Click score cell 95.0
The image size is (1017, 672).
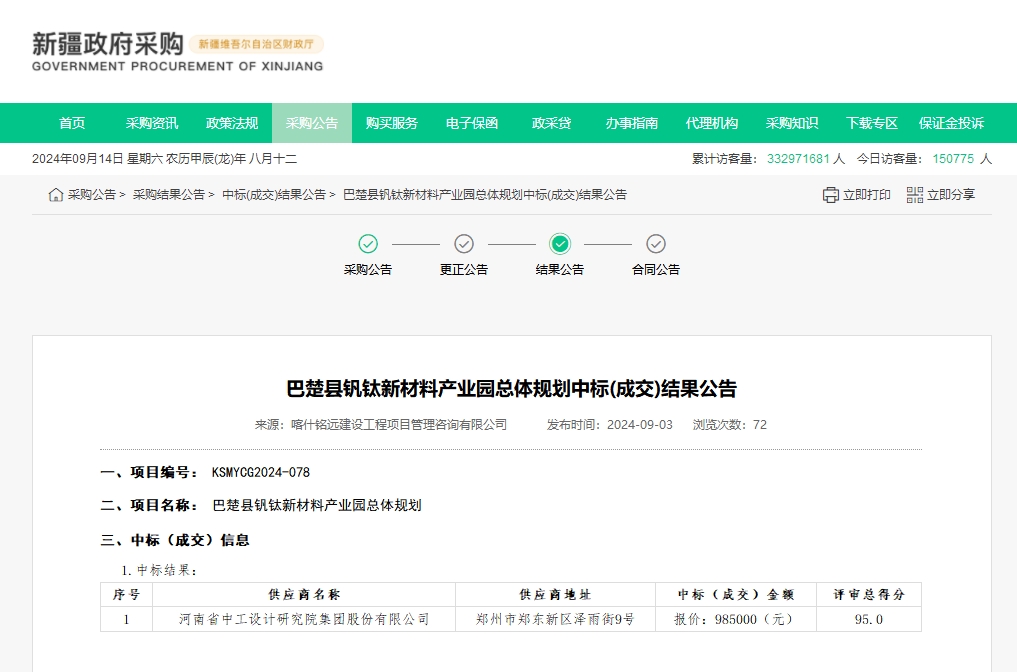click(x=869, y=619)
